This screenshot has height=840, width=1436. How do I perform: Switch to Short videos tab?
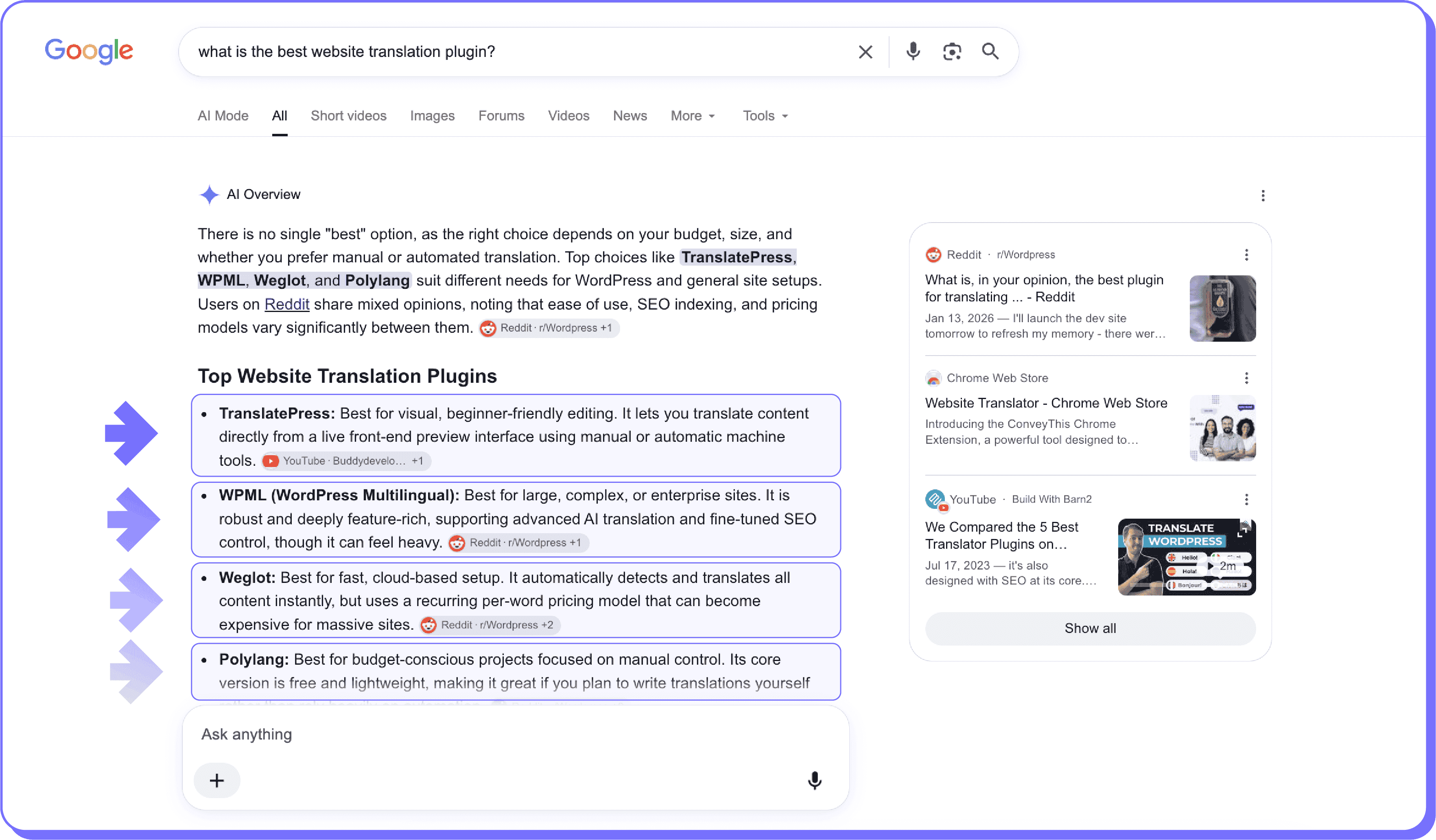[348, 116]
